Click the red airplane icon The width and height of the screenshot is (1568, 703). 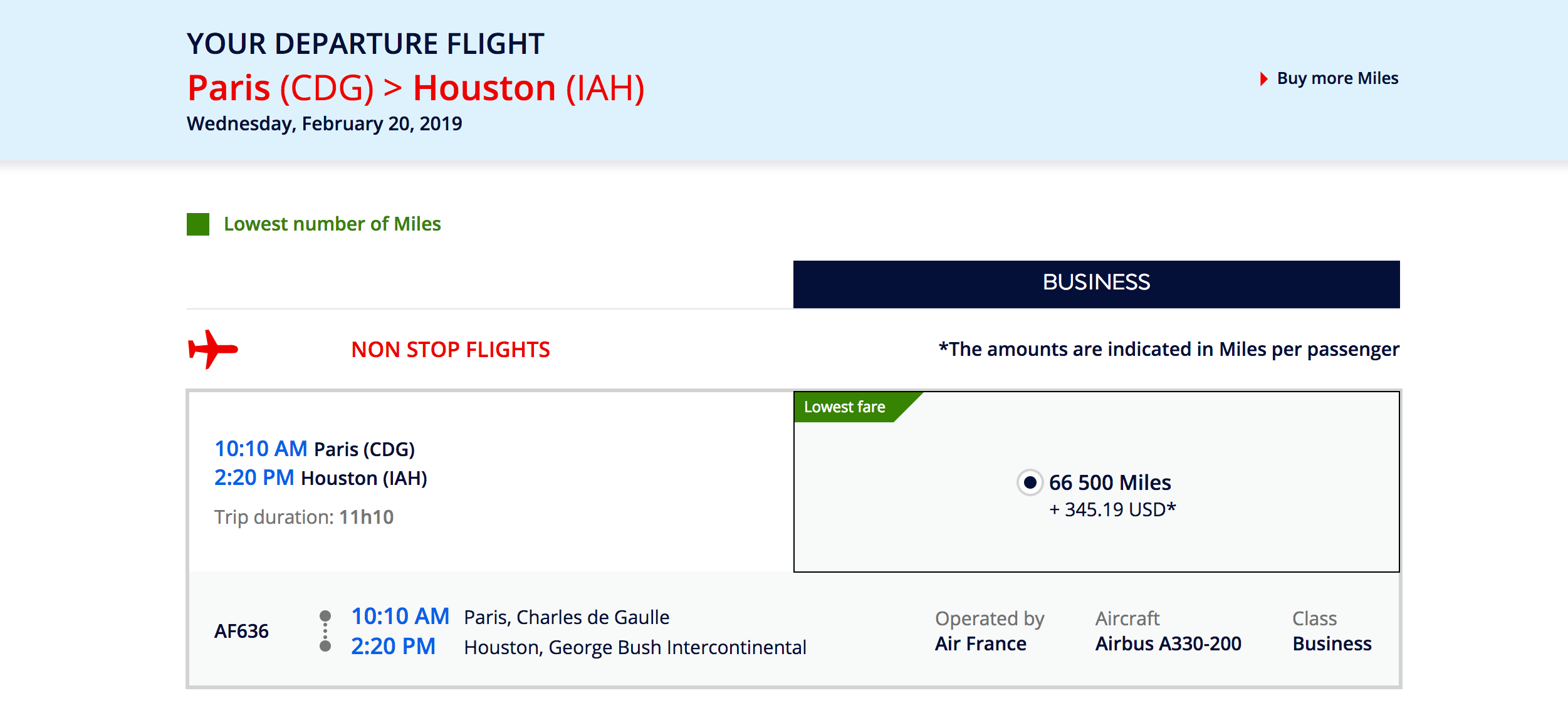tap(212, 349)
